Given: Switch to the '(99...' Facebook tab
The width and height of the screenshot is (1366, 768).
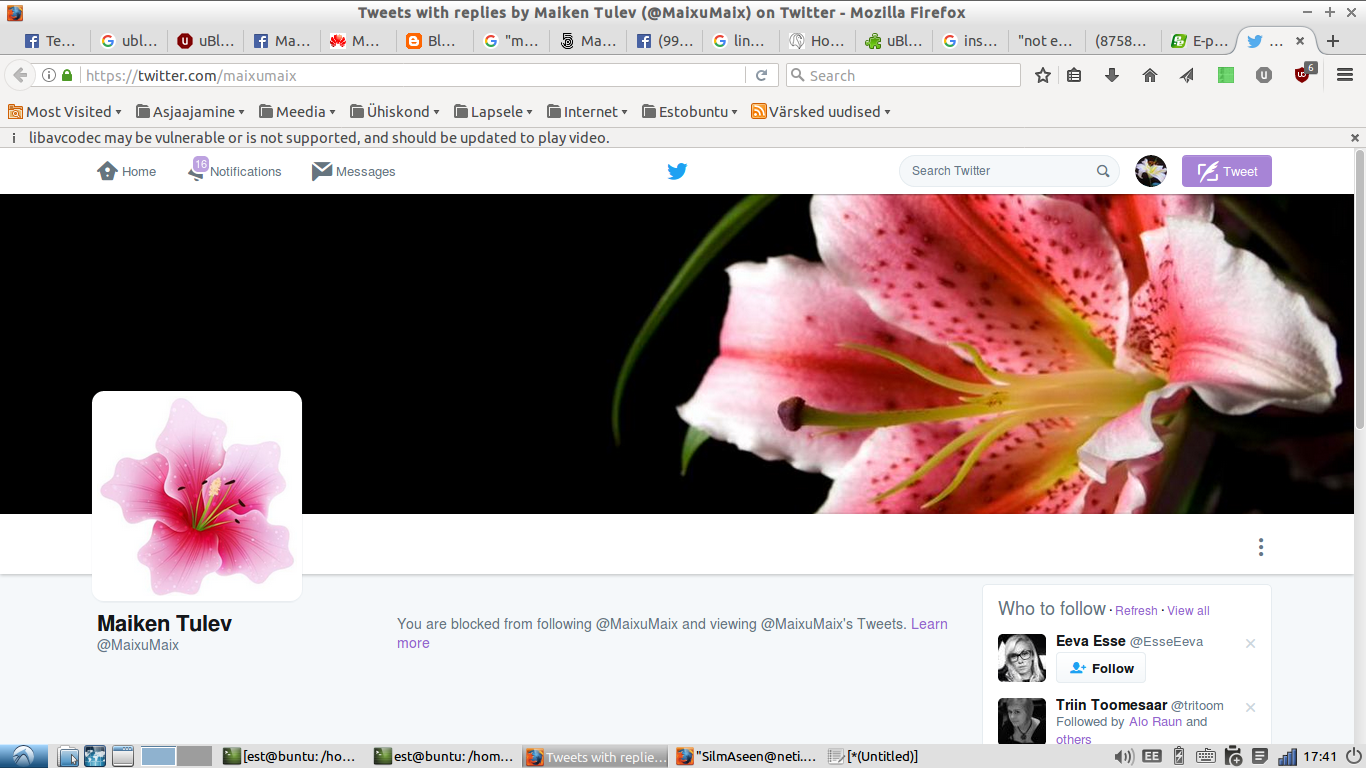Looking at the screenshot, I should tap(662, 41).
